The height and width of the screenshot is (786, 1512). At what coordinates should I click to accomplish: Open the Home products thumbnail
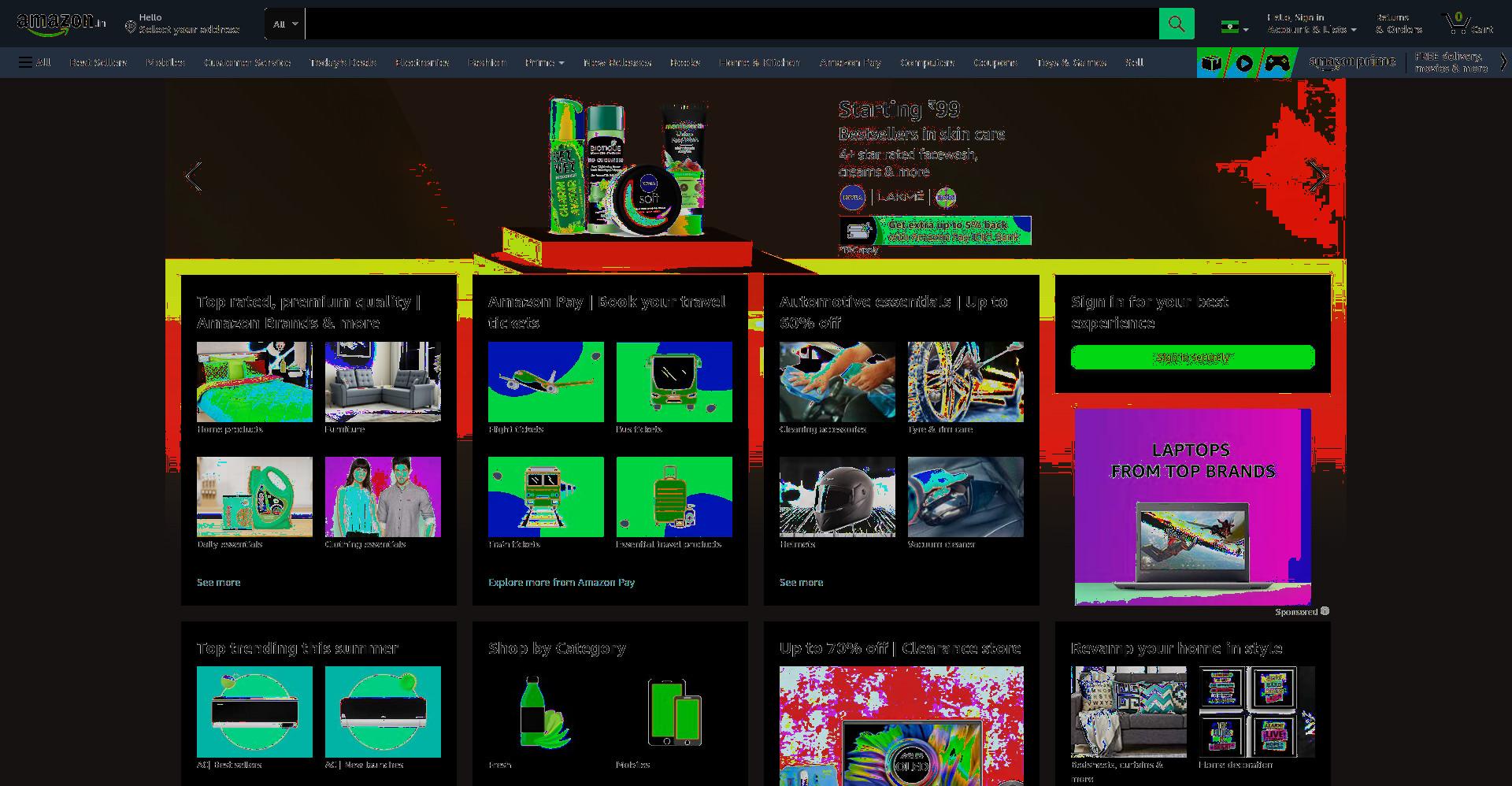point(254,382)
